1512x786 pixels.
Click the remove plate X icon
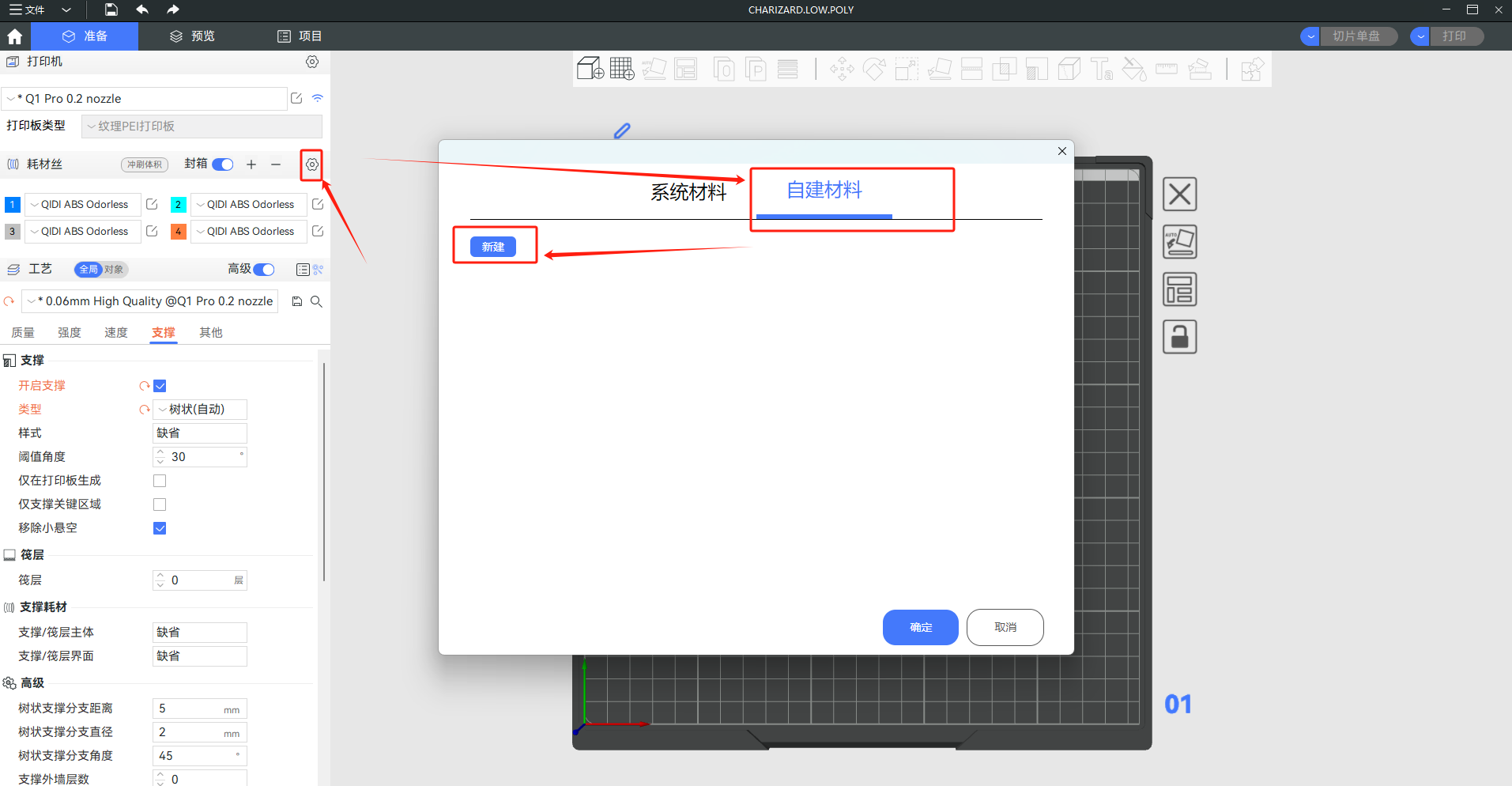tap(1179, 195)
